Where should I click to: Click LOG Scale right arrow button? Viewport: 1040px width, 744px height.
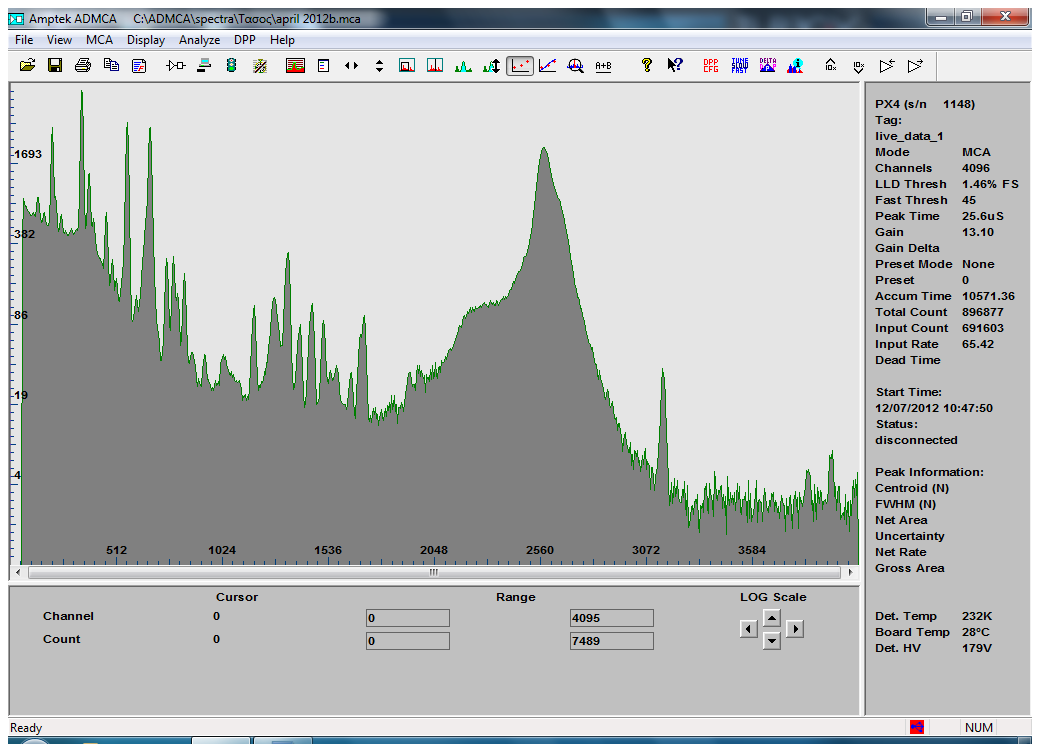795,629
